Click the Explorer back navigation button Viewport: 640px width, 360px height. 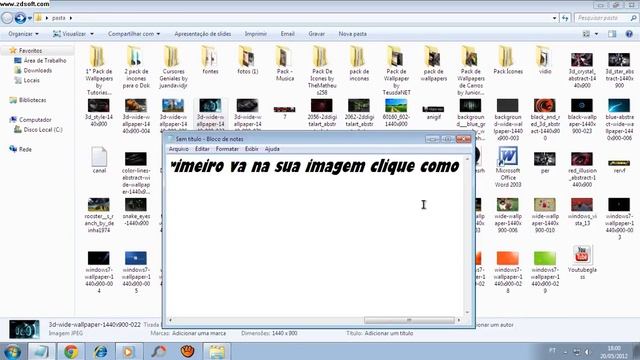[7, 18]
